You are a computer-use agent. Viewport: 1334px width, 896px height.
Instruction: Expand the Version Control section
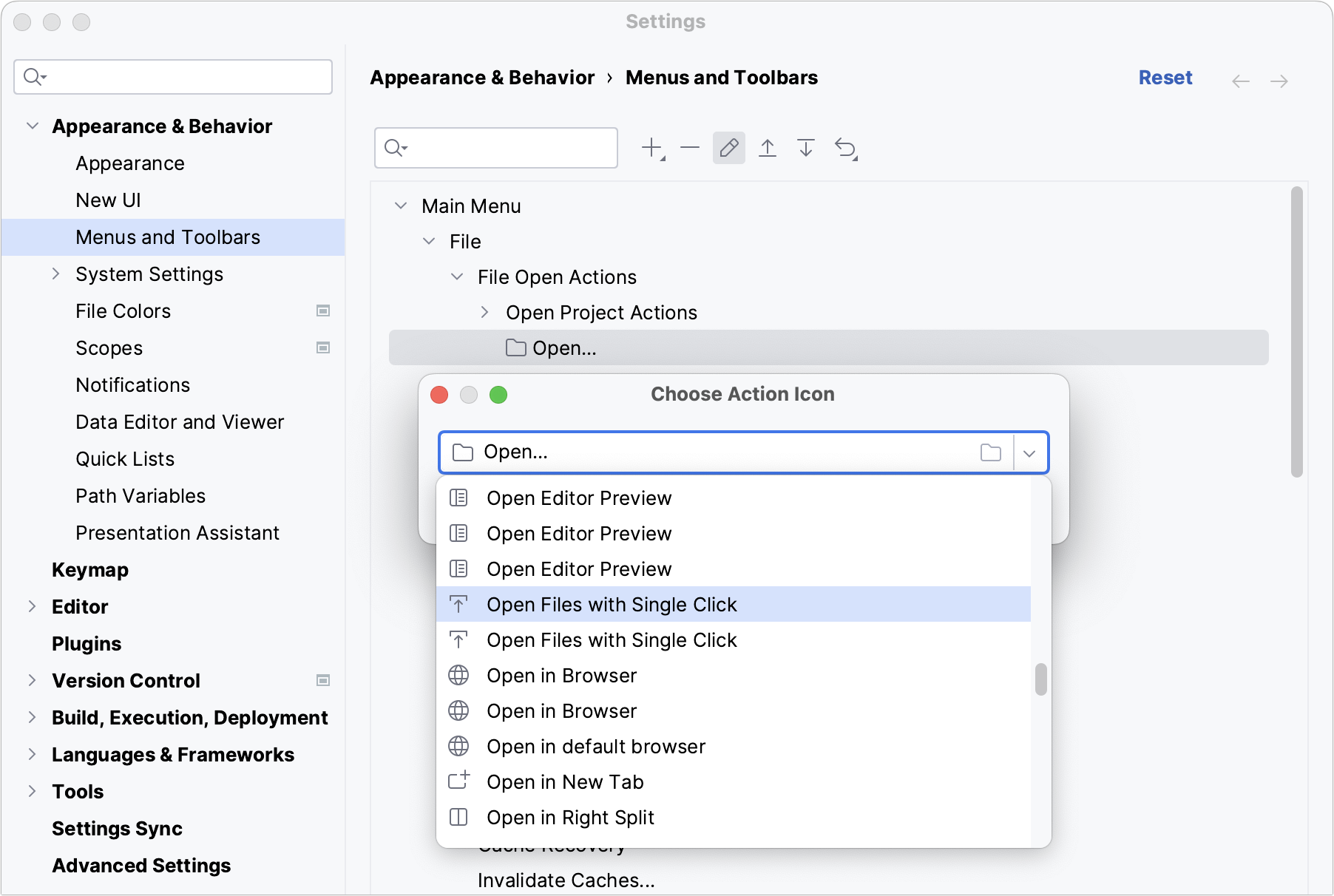[x=32, y=680]
